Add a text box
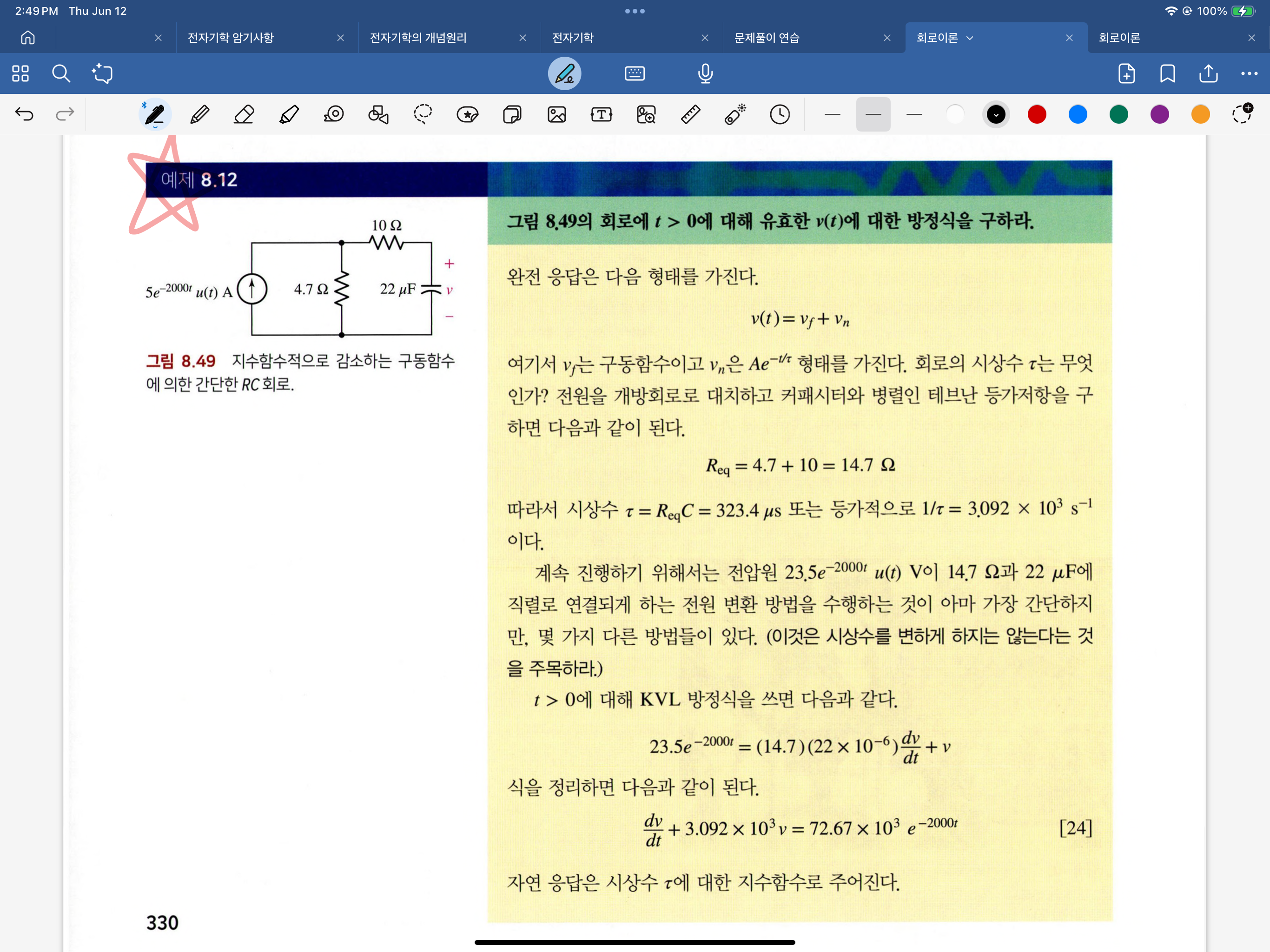This screenshot has width=1270, height=952. pos(601,114)
